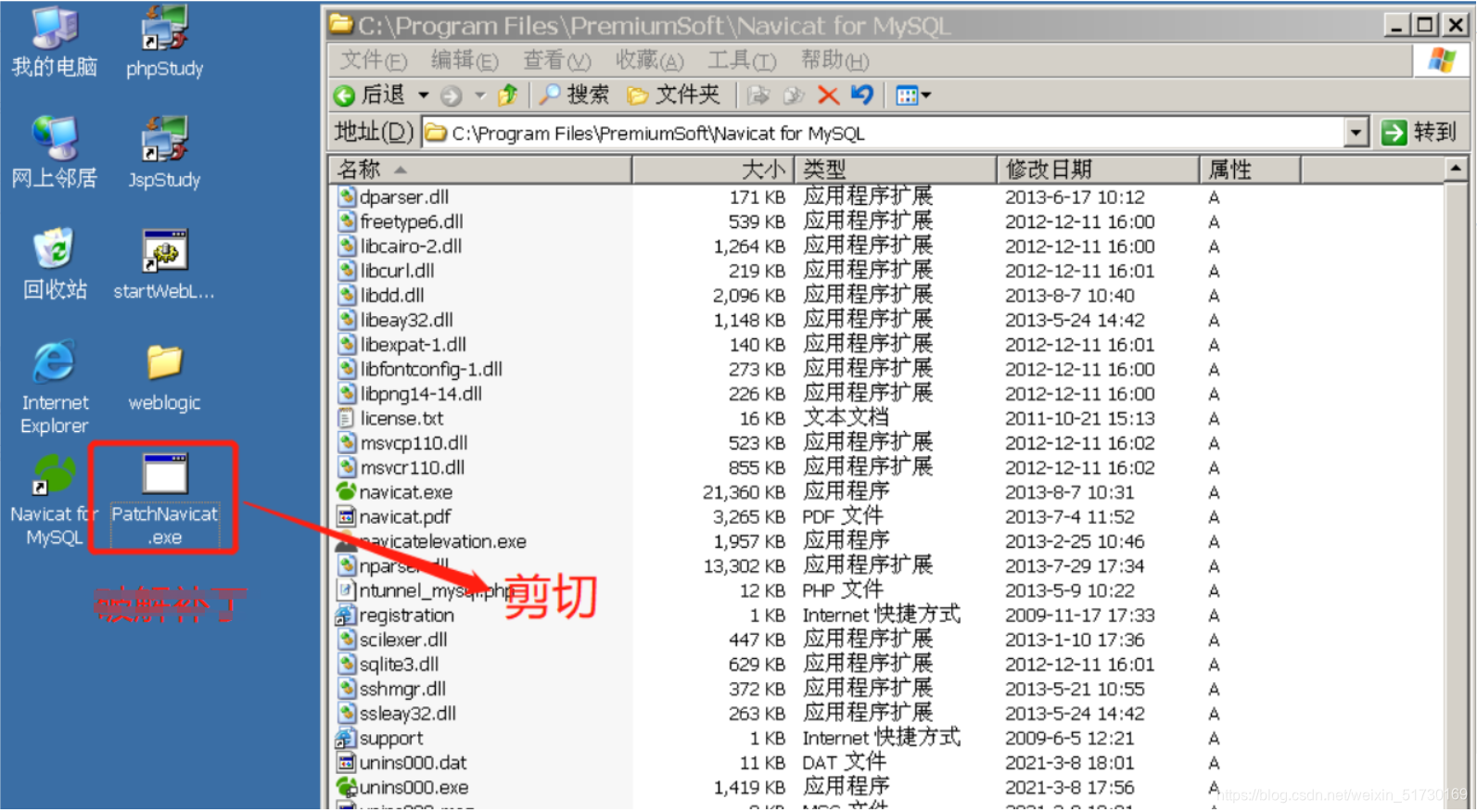Select the libdd.dll file
Image resolution: width=1477 pixels, height=812 pixels.
pos(382,295)
